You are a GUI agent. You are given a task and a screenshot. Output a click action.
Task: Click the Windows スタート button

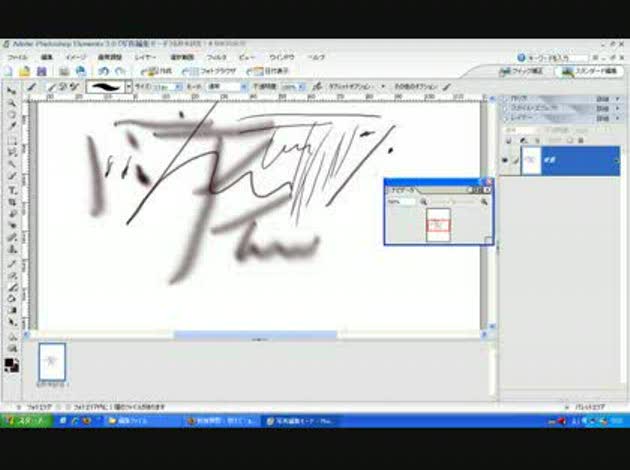[x=26, y=421]
